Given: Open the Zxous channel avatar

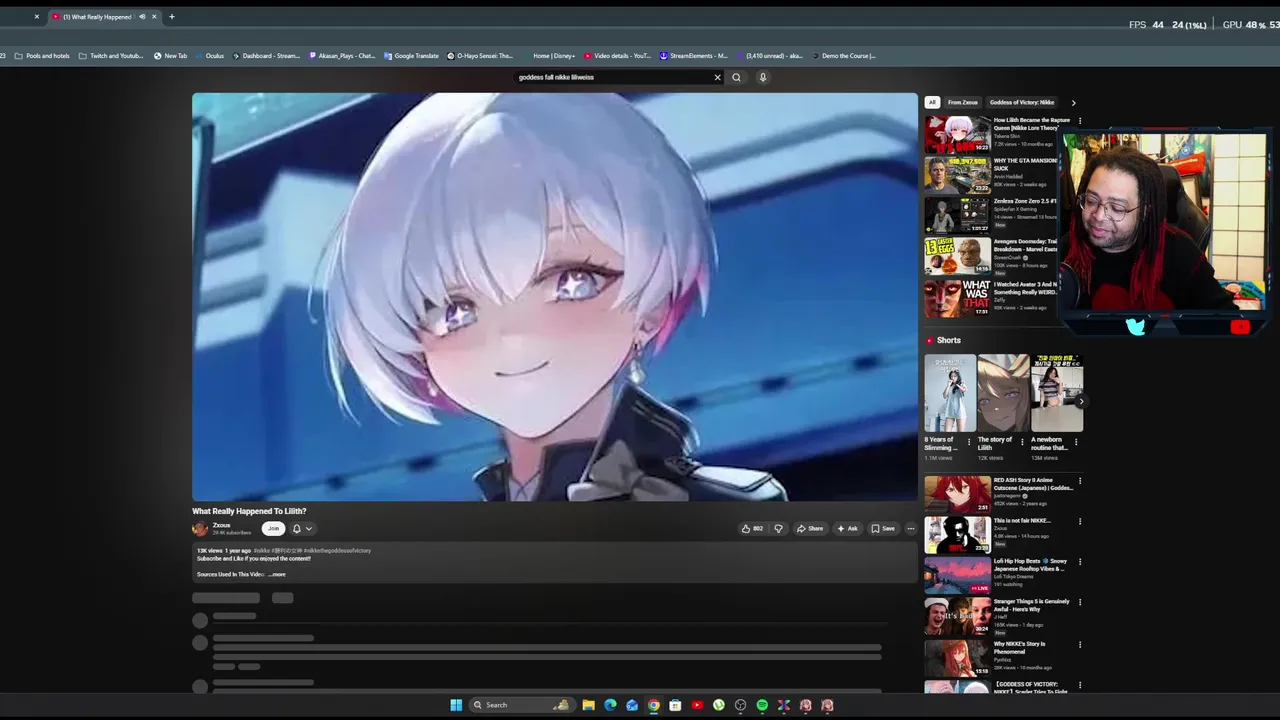Looking at the screenshot, I should [200, 529].
